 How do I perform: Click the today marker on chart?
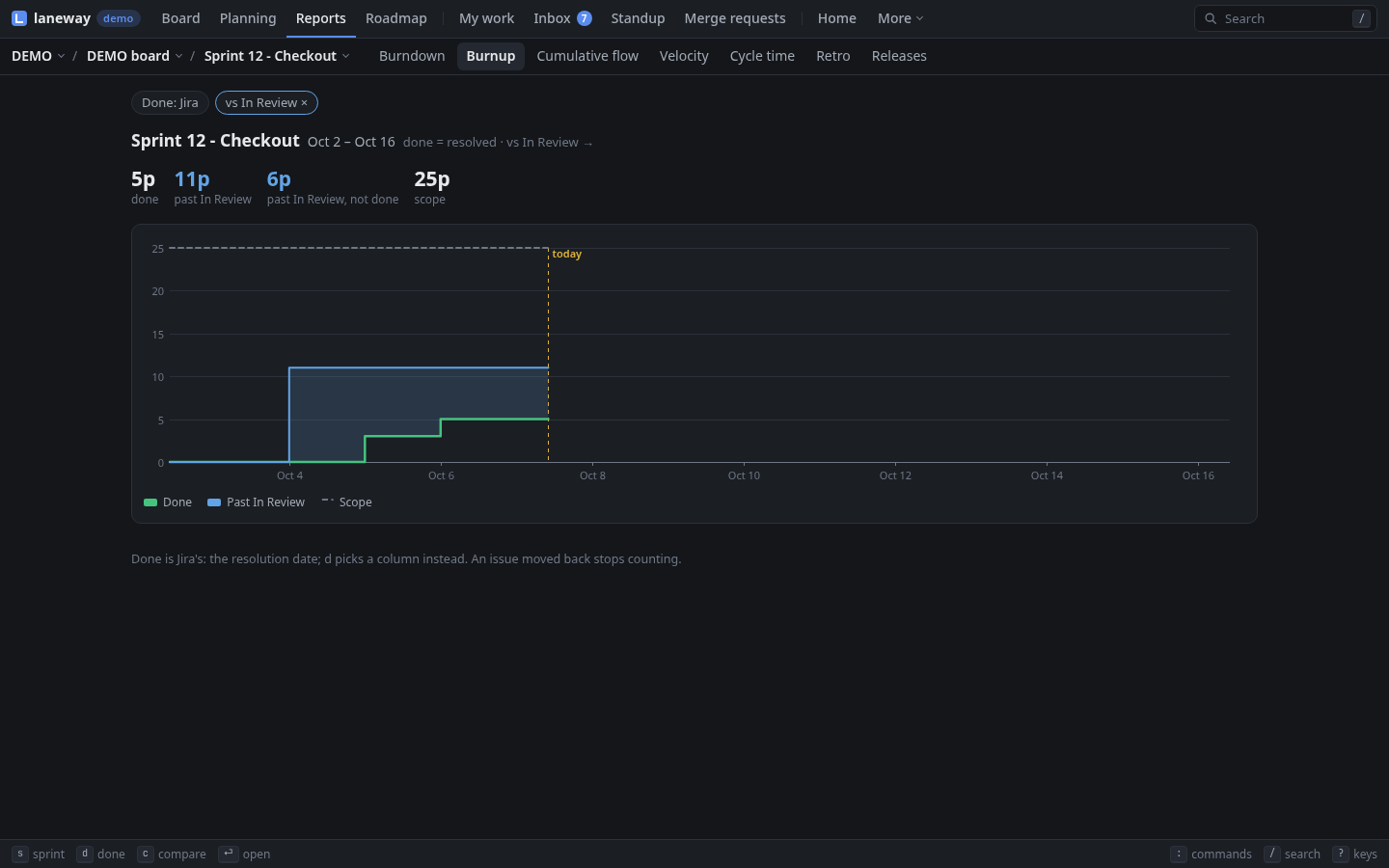(567, 254)
